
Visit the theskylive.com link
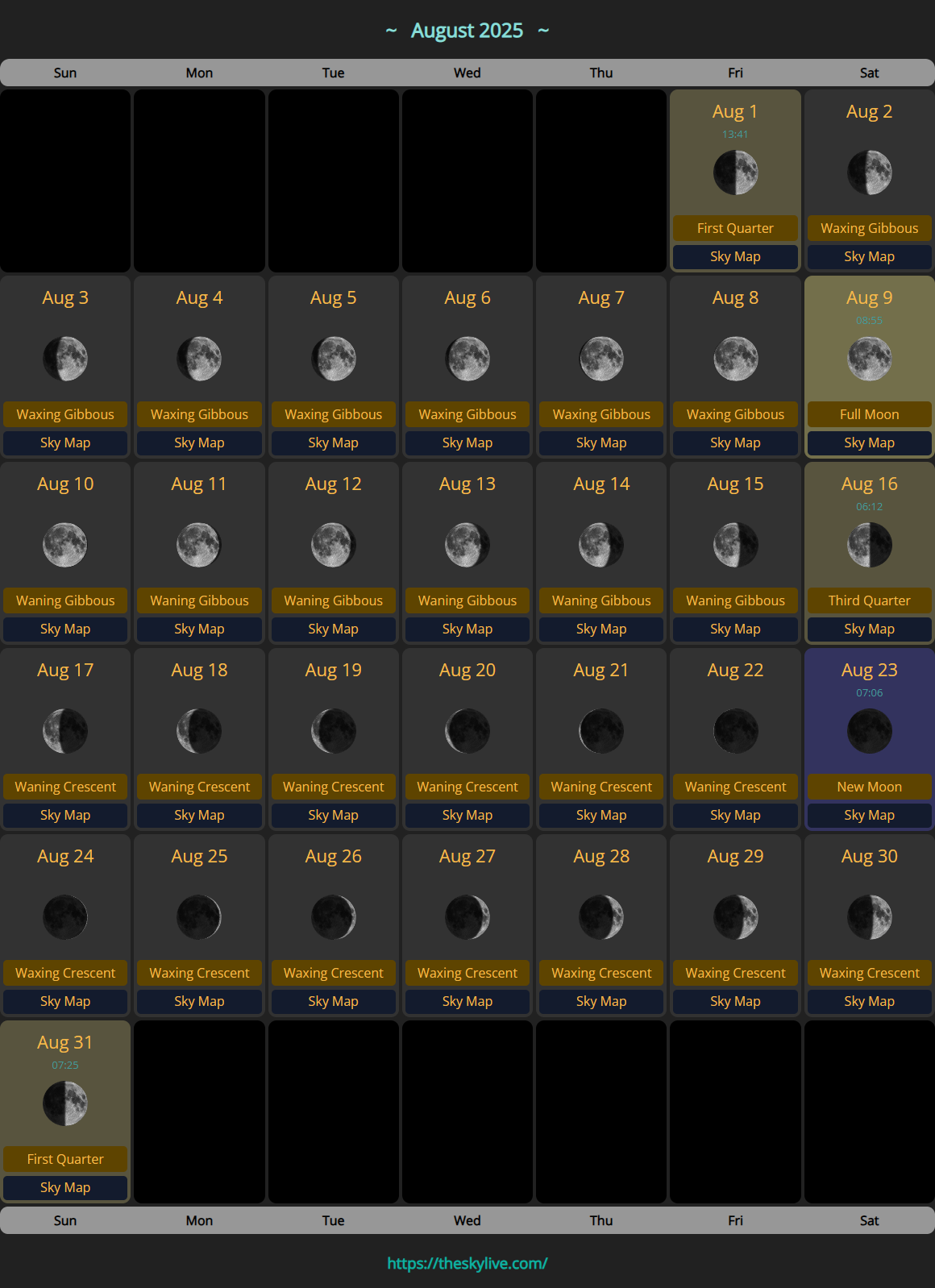[x=467, y=1263]
